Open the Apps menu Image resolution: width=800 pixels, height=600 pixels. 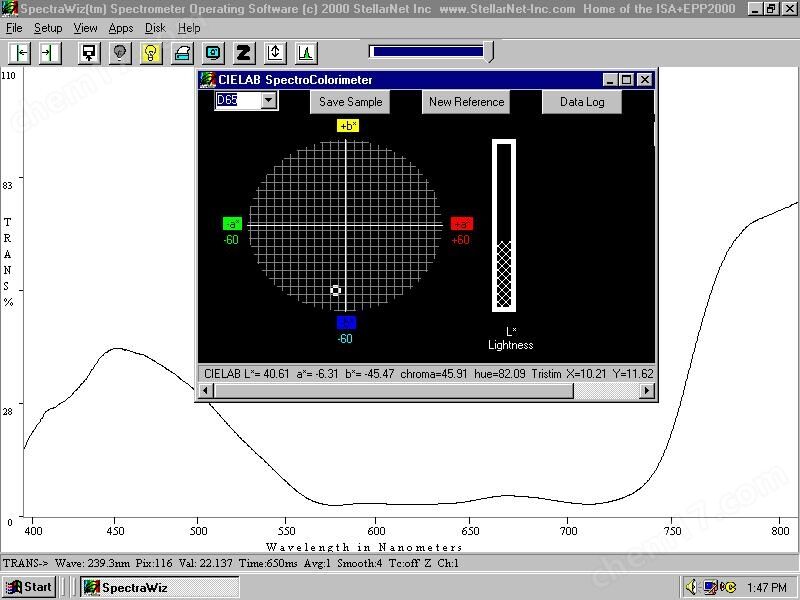[x=121, y=28]
